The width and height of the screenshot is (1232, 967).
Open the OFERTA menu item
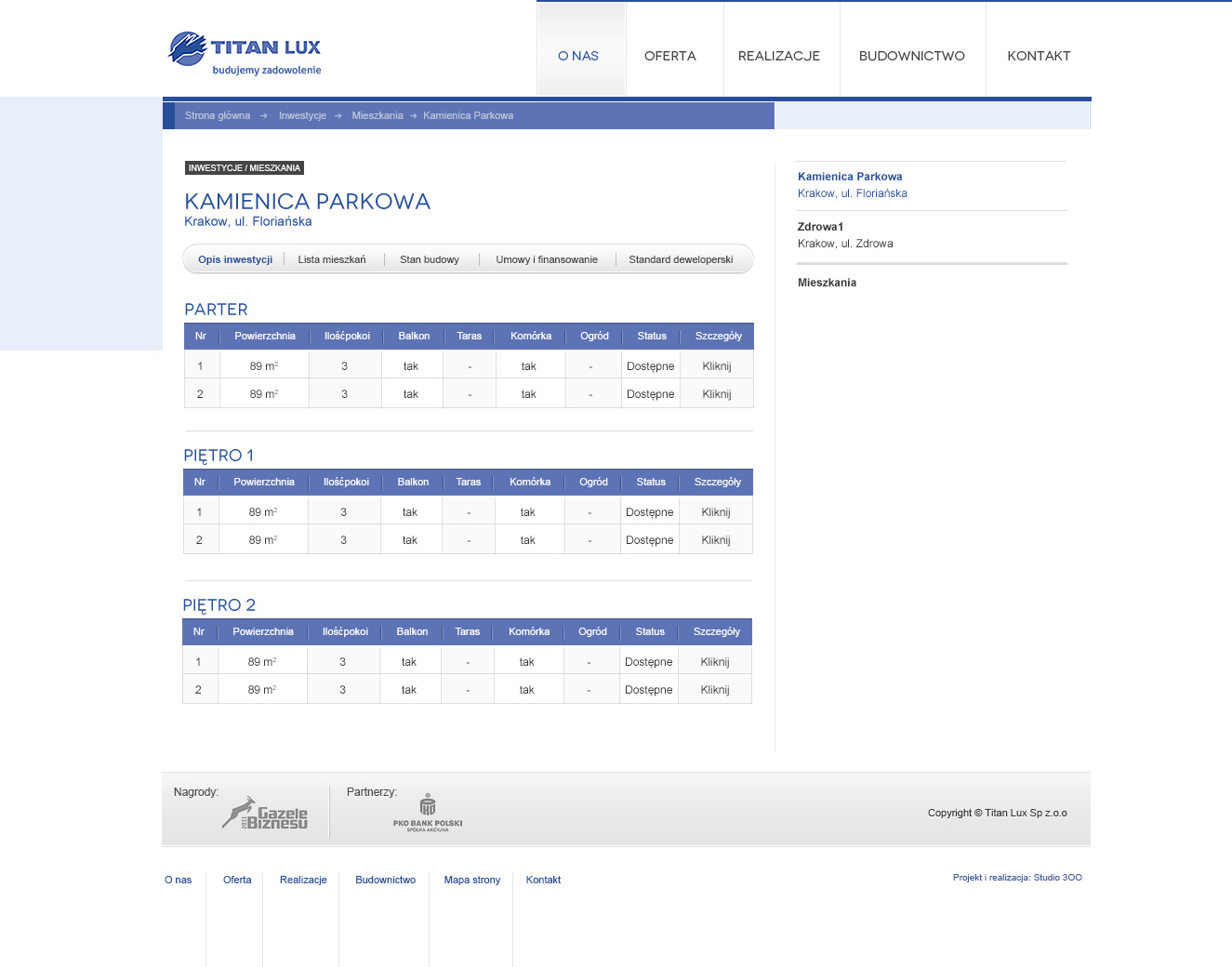[669, 56]
